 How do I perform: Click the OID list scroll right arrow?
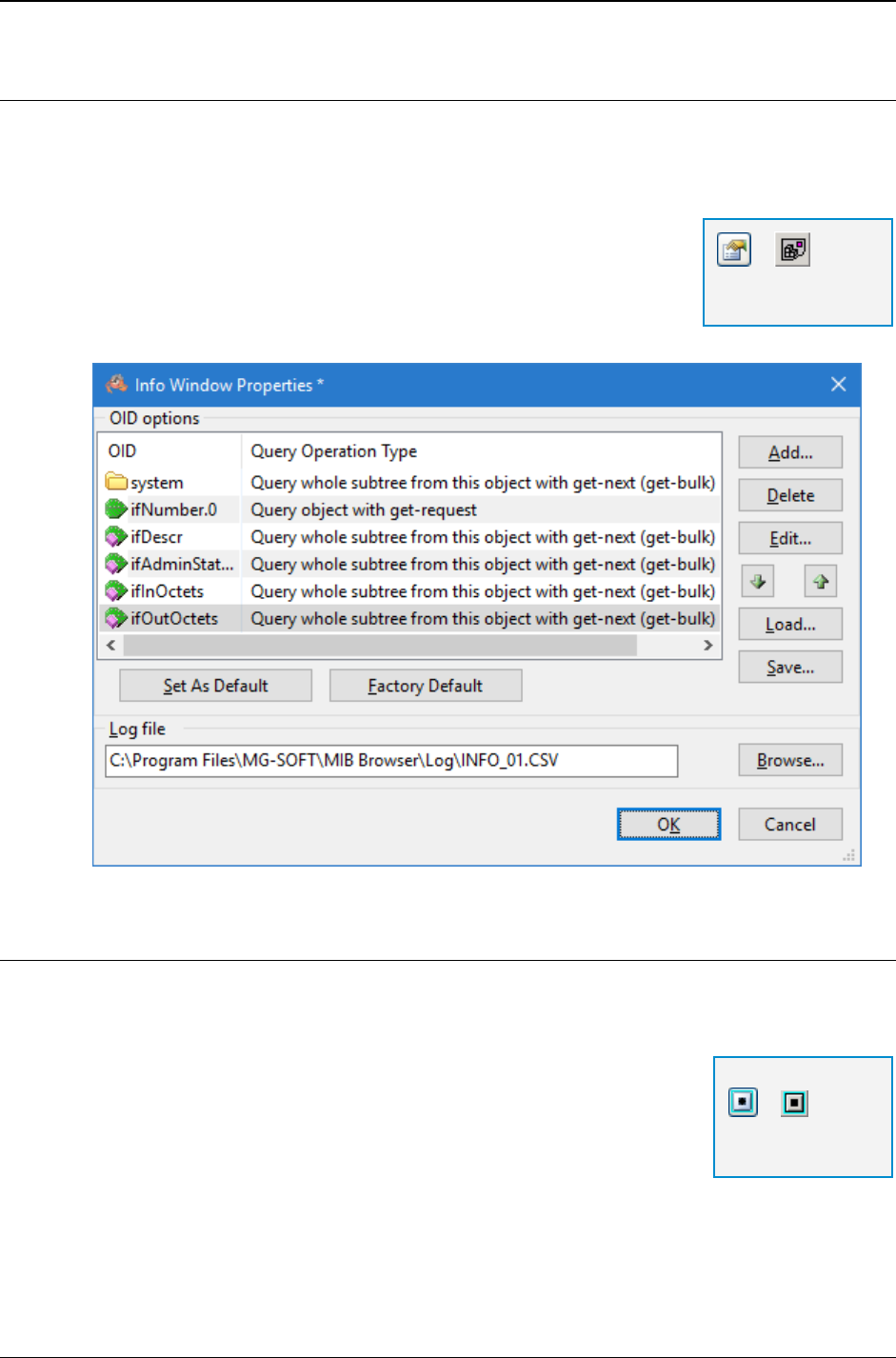point(707,645)
